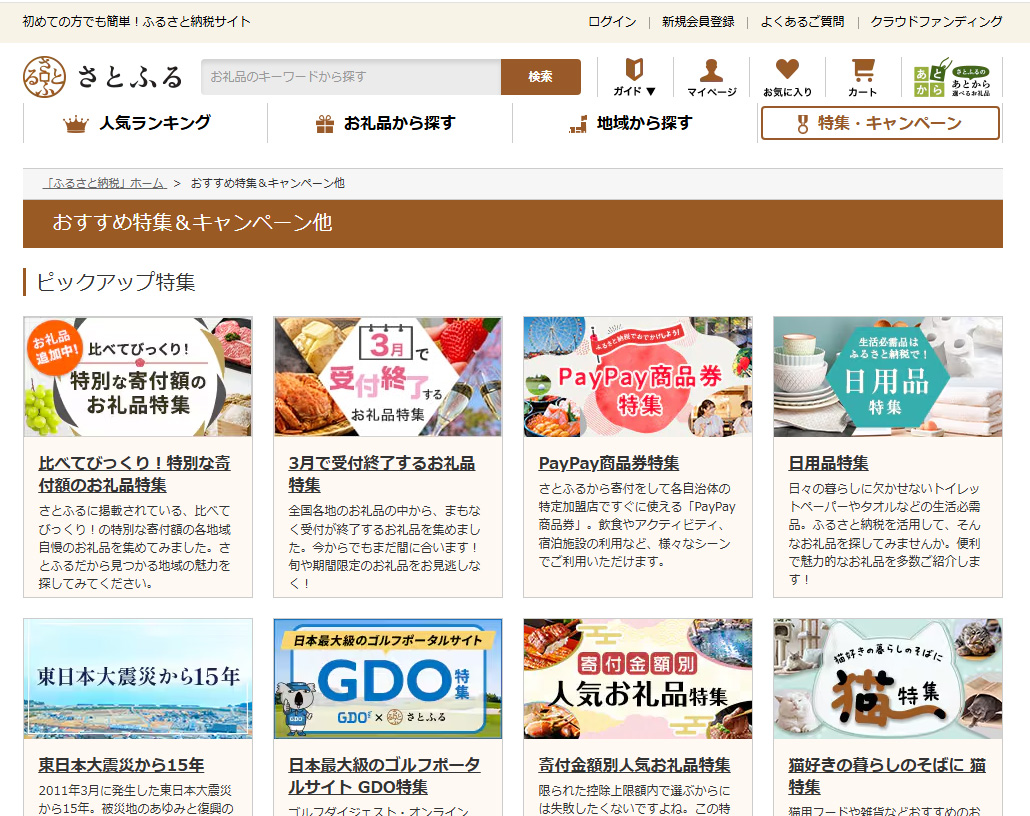Image resolution: width=1030 pixels, height=816 pixels.
Task: Select お礼品から探す gift menu item
Action: click(x=386, y=123)
